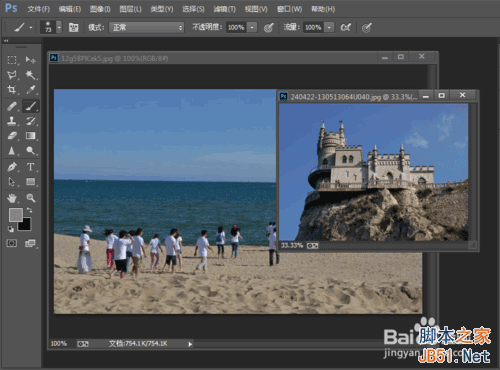Select the Zoom tool in toolbox

click(31, 198)
